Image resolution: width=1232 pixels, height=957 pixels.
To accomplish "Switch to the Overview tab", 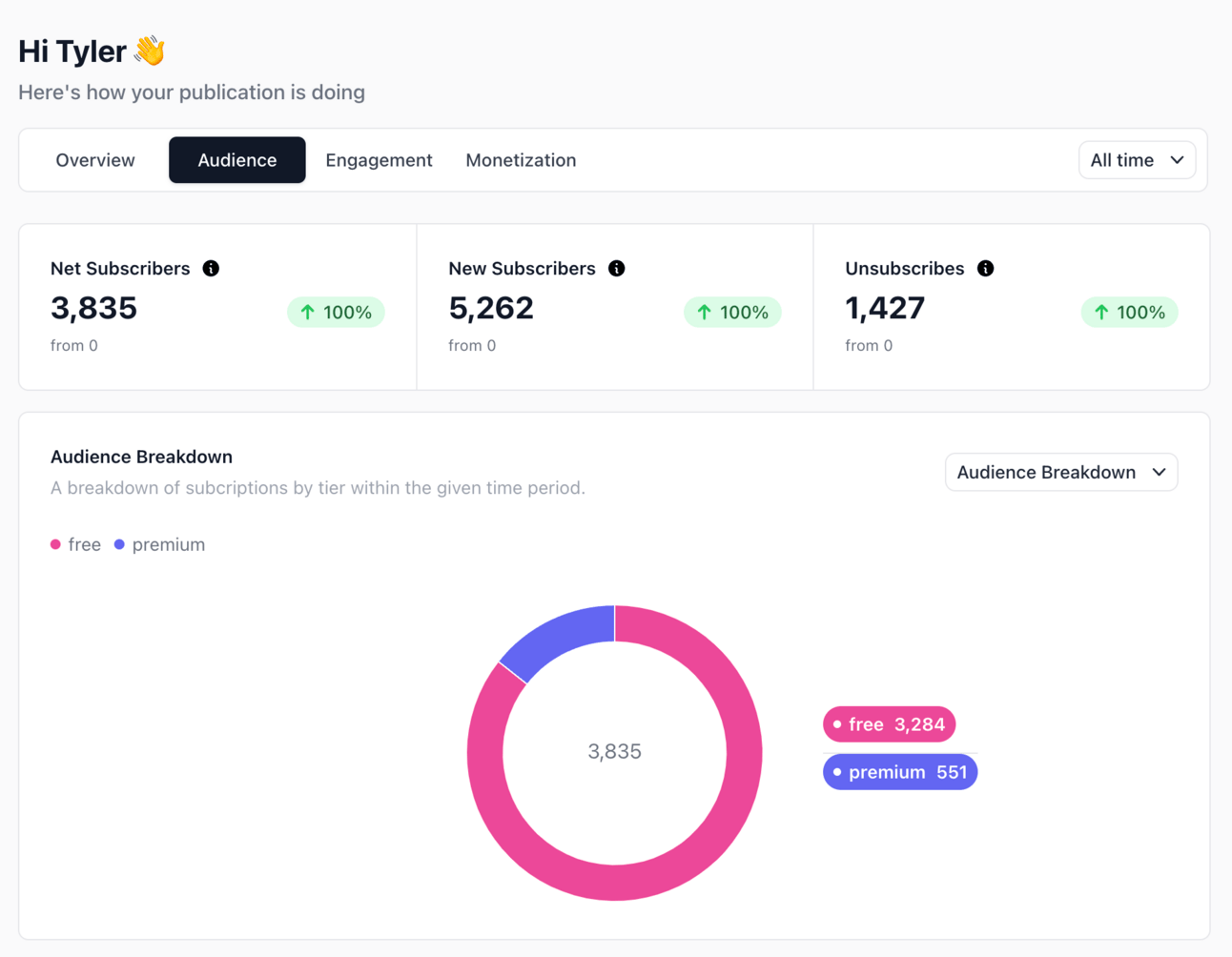I will click(95, 160).
